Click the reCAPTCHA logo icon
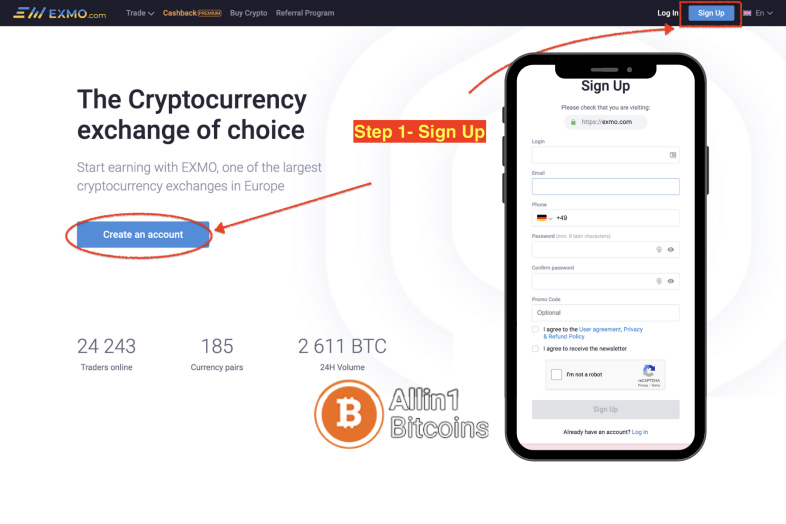The image size is (786, 524). pyautogui.click(x=649, y=371)
